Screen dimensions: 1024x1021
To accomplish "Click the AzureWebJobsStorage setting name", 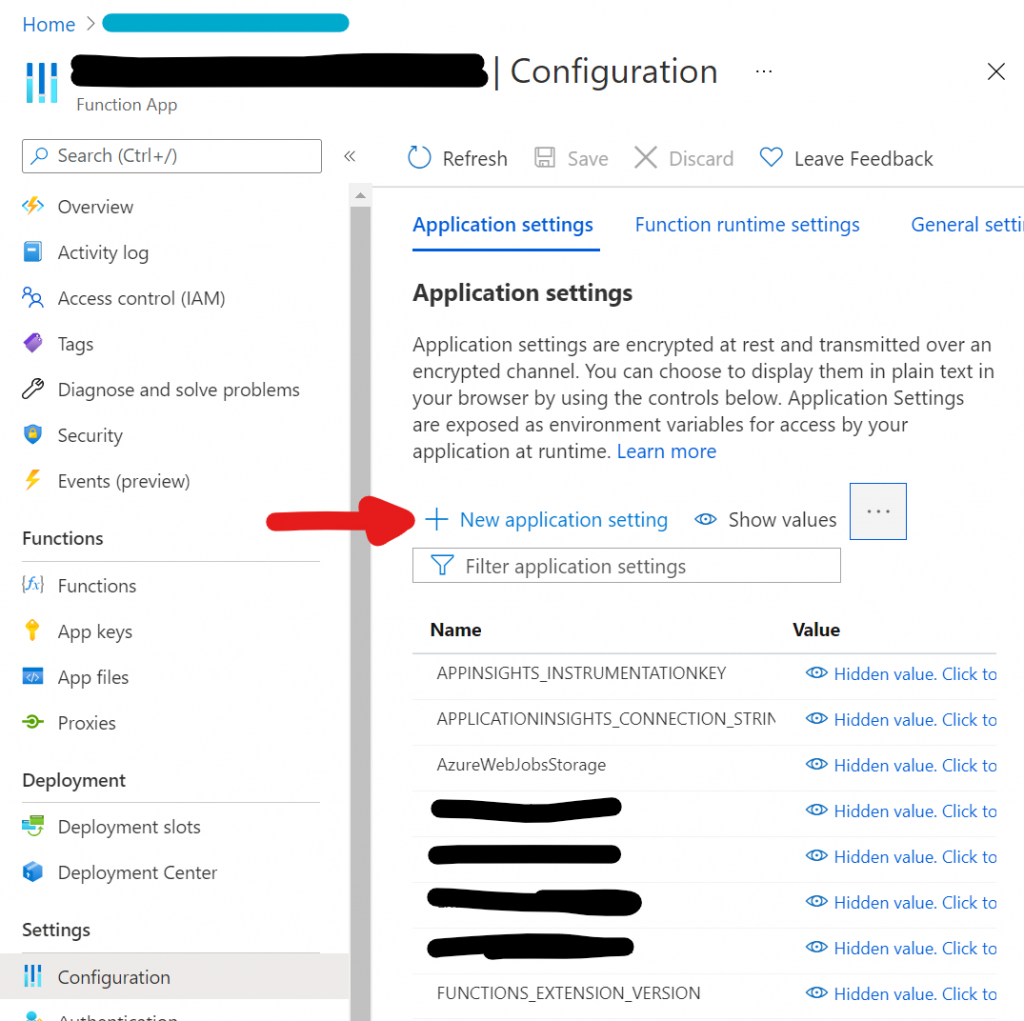I will 521,765.
